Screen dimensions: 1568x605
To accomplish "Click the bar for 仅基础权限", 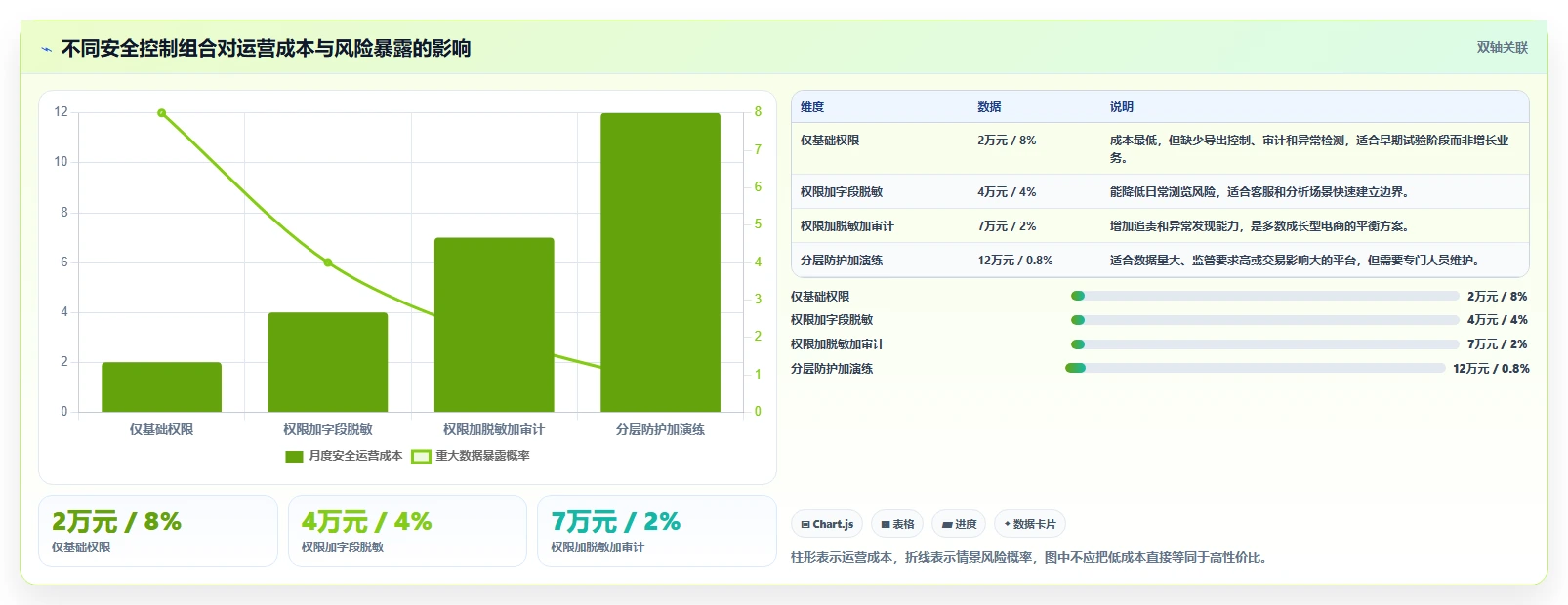I will click(x=162, y=387).
